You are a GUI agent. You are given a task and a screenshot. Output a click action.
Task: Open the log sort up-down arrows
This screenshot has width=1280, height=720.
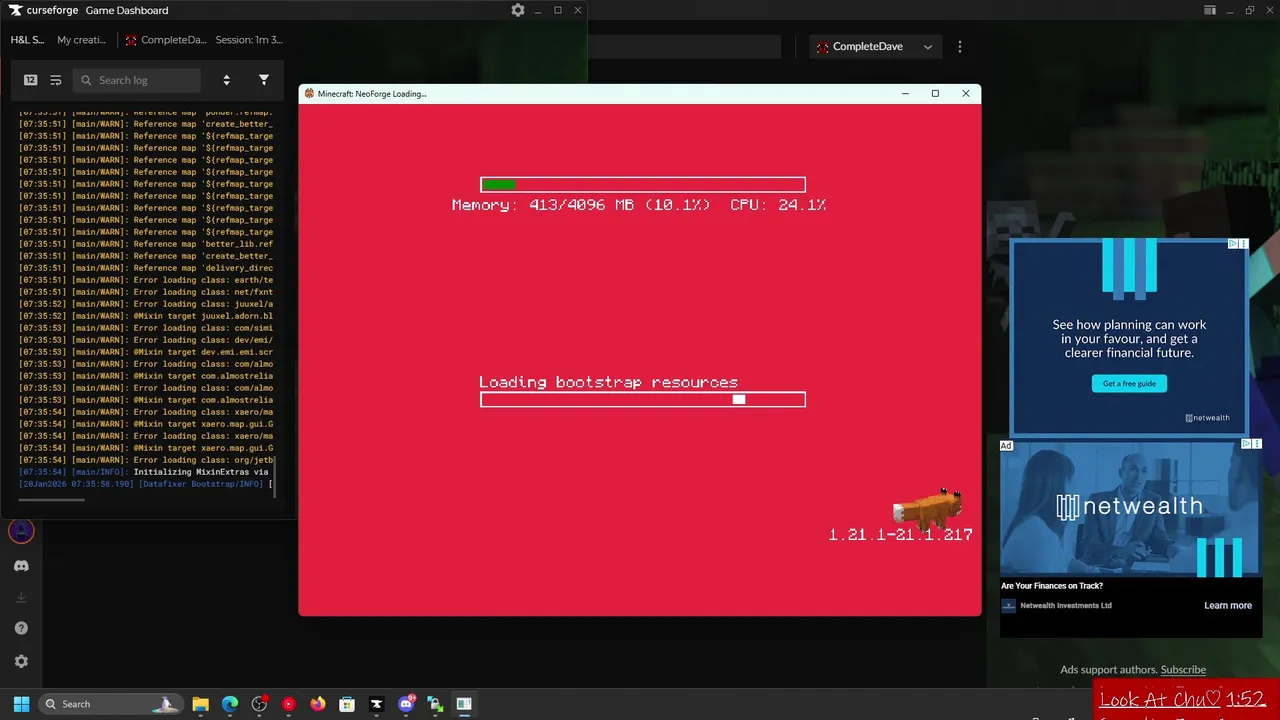coord(226,80)
